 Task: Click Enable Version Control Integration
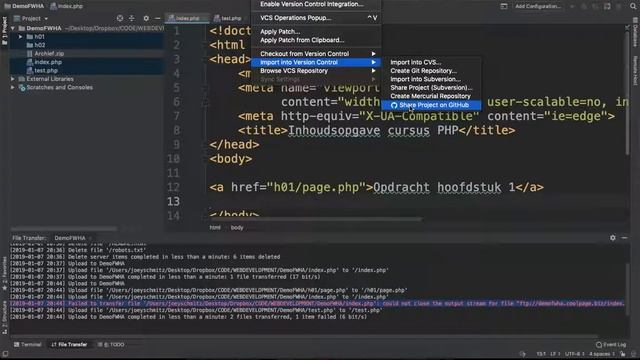click(x=312, y=4)
